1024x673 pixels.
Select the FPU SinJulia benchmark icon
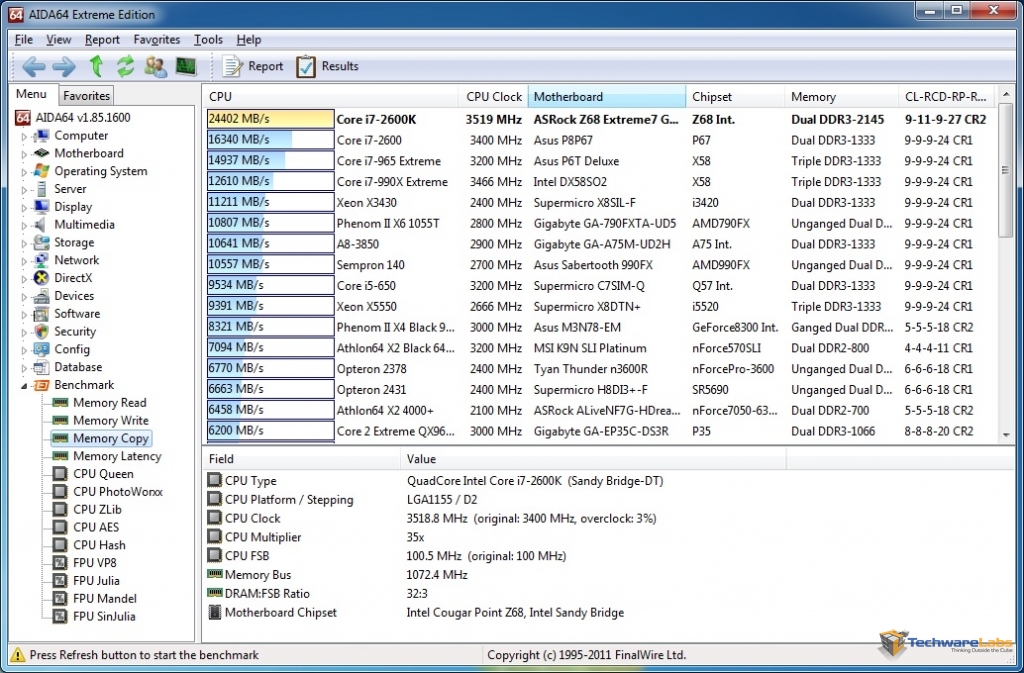pyautogui.click(x=60, y=616)
